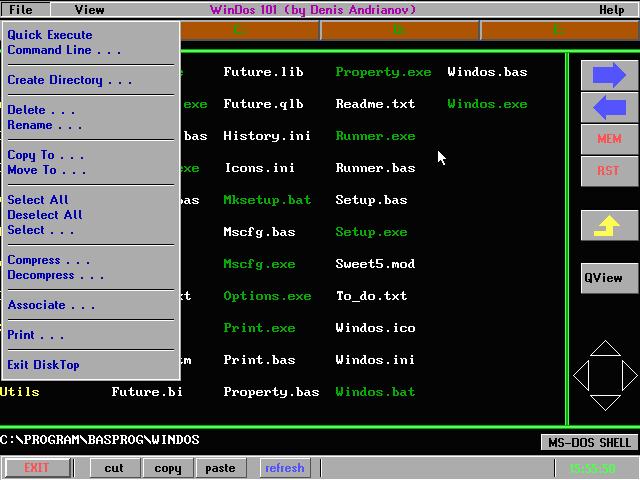Click the up triangle scroll arrow
Screen dimensions: 640x480
605,348
